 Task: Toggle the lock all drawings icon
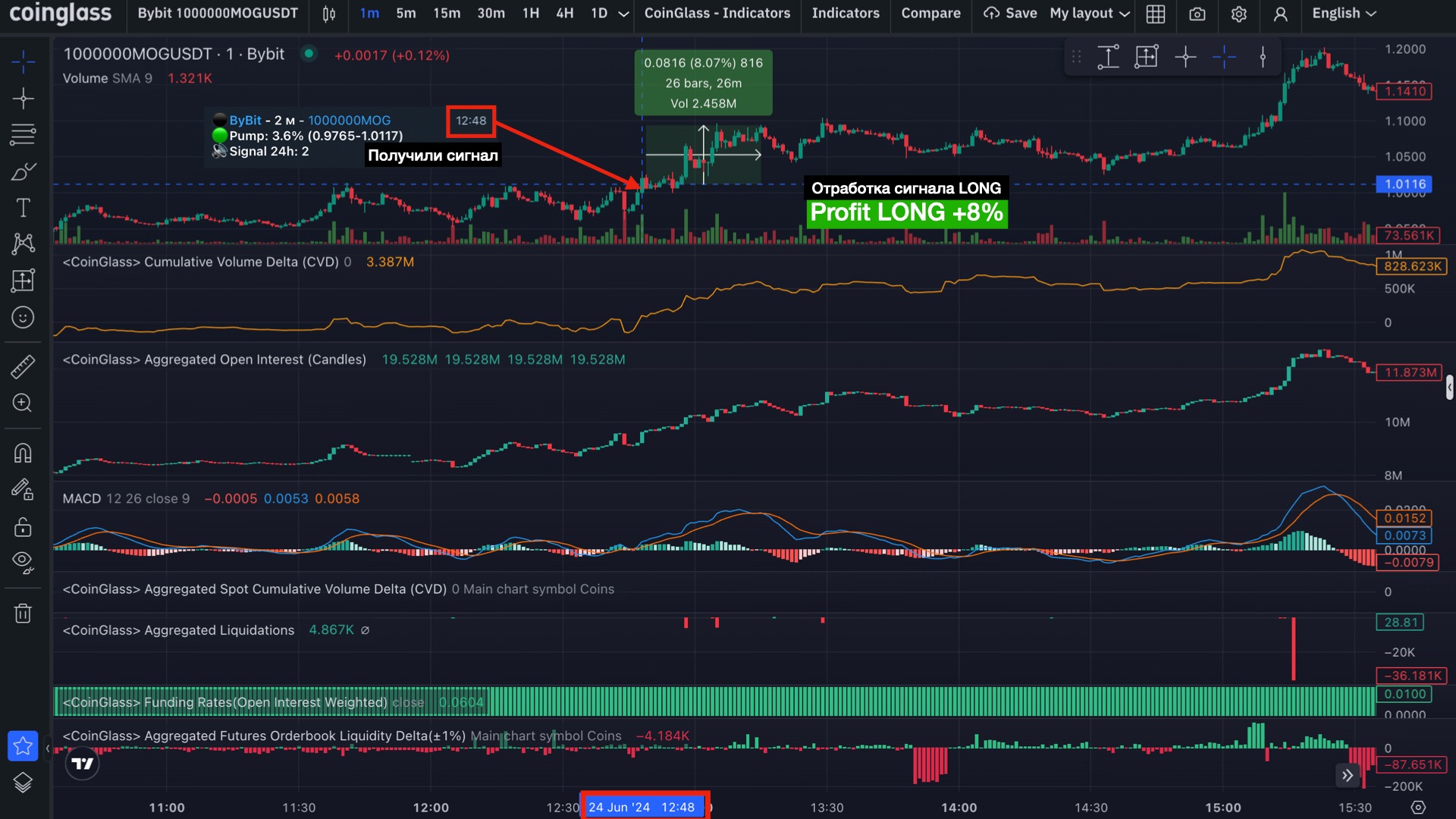click(x=23, y=526)
